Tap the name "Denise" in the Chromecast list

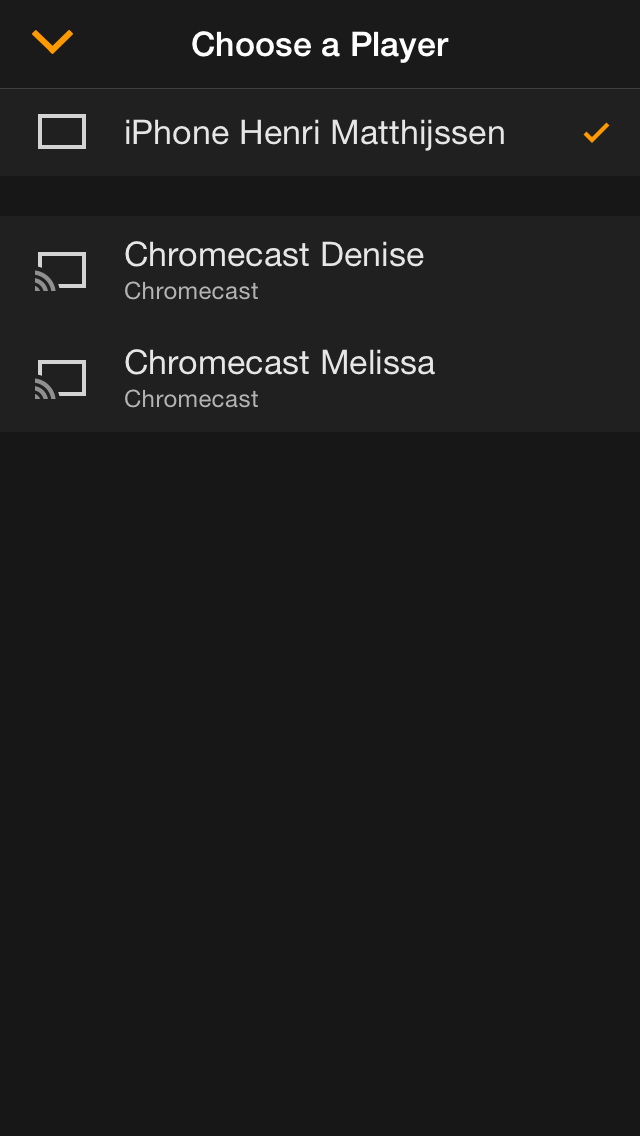coord(372,256)
